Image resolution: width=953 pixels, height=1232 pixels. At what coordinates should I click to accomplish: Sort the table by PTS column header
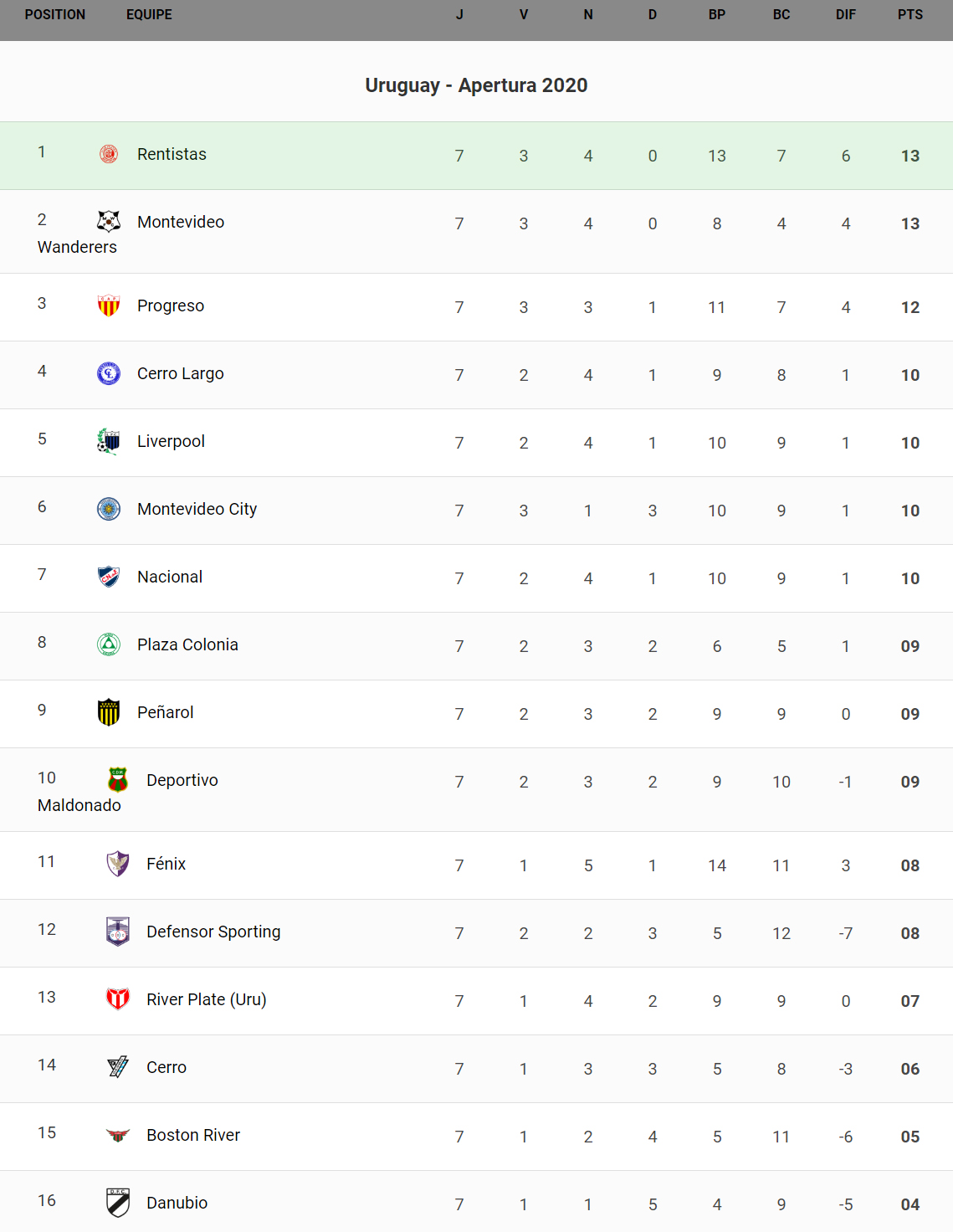point(909,14)
